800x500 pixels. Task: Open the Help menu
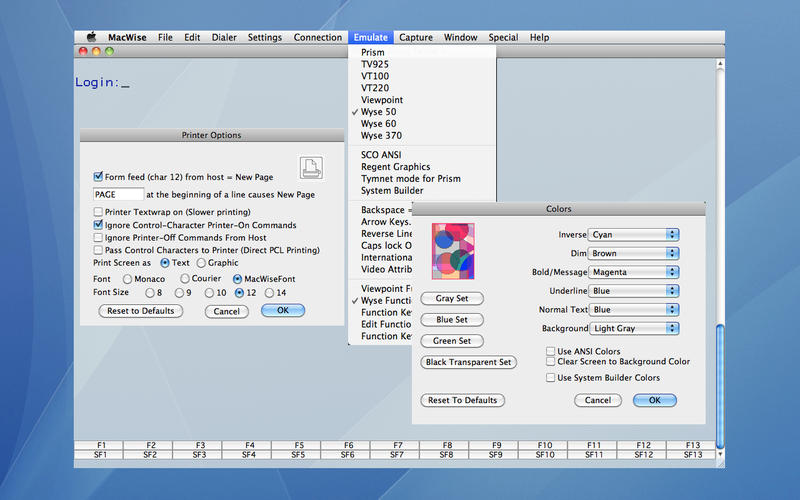pos(539,37)
